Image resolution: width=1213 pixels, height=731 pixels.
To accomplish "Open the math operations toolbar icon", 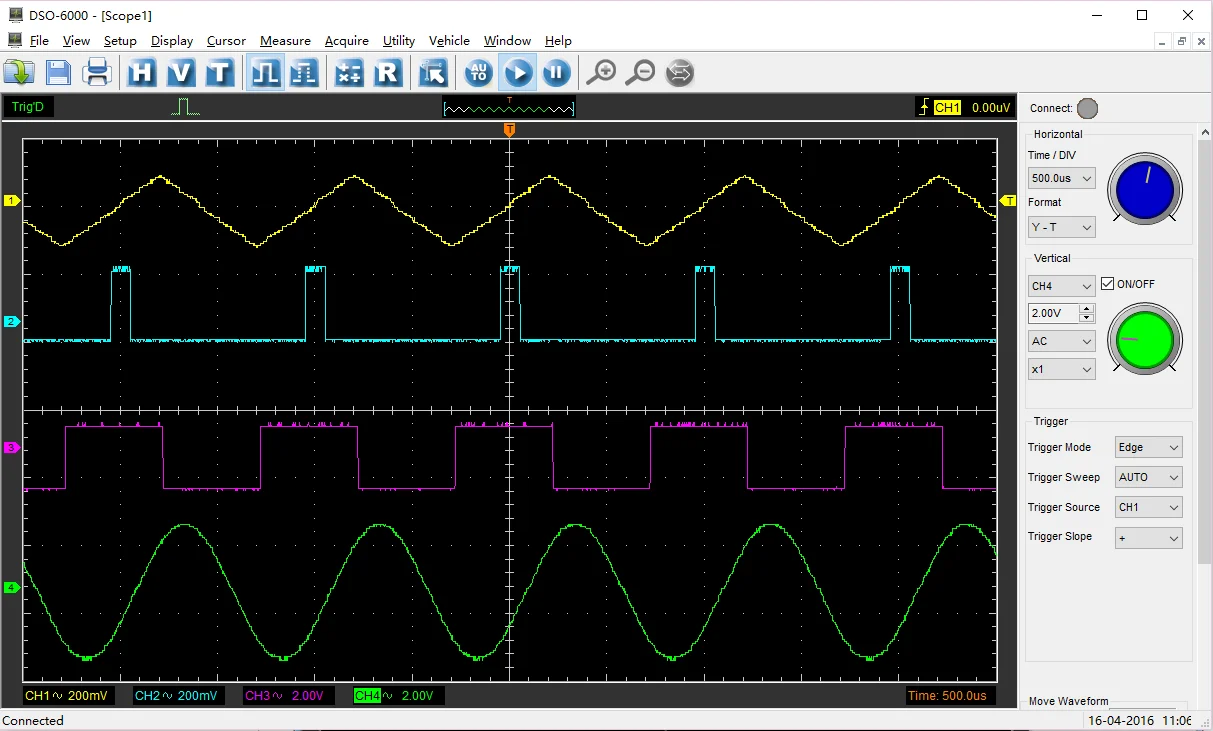I will coord(348,73).
